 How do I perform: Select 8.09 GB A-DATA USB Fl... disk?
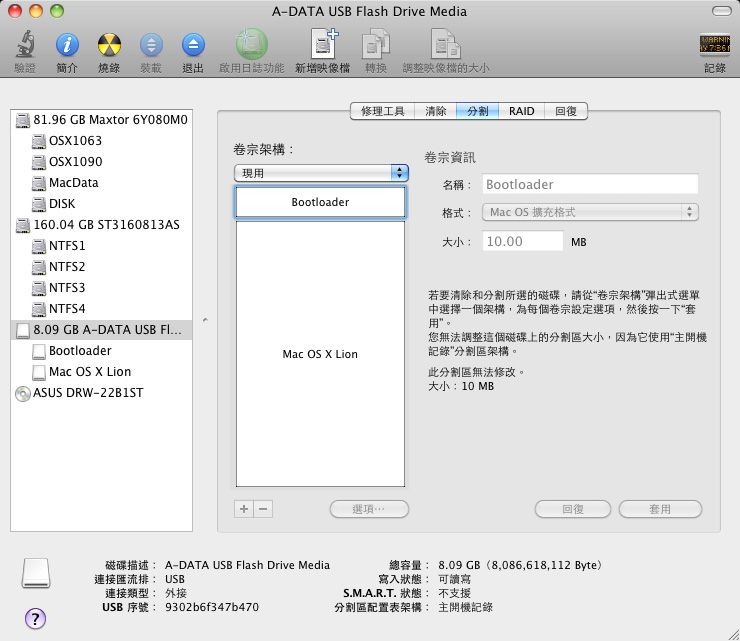pos(101,330)
